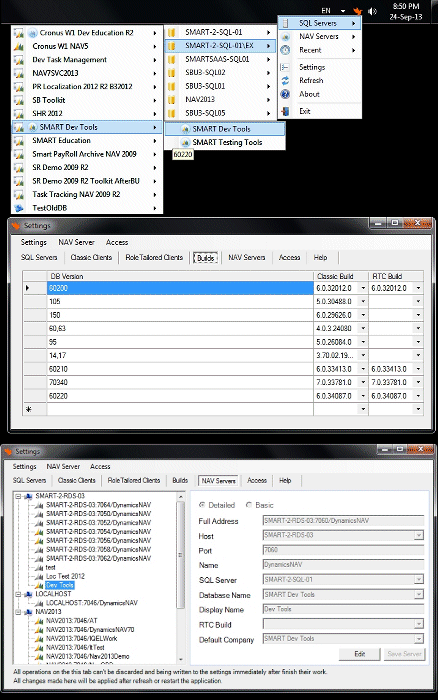This screenshot has height=700, width=438.
Task: Select the SMART-2-SQL-01\EX server entry
Action: 220,46
